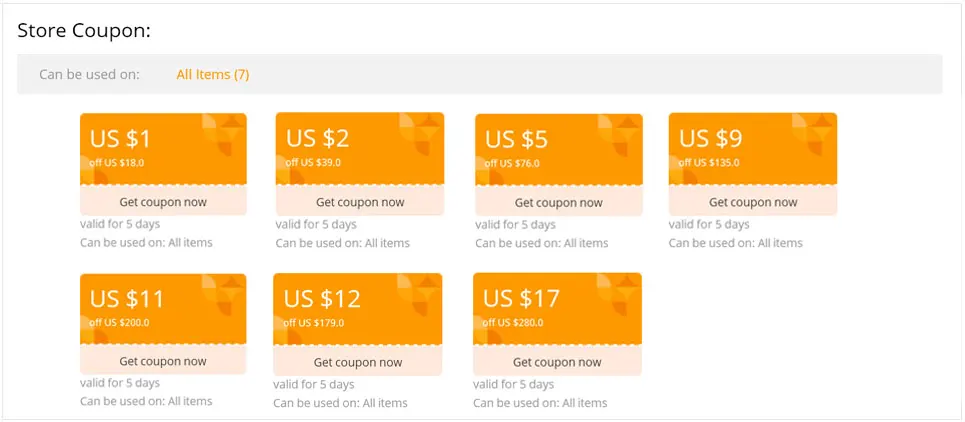Click the US $1 off $18.0 coupon card
The image size is (965, 422).
pyautogui.click(x=150, y=148)
